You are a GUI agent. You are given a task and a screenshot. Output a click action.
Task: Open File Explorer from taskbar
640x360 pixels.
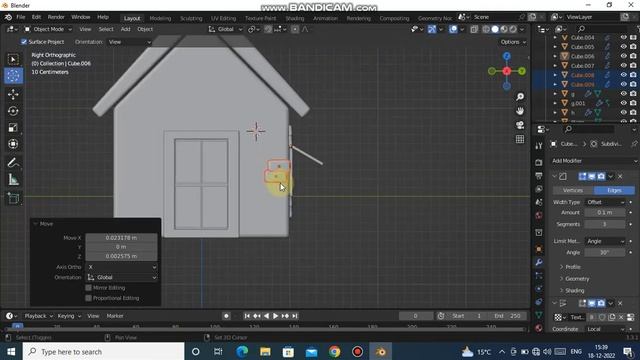coord(265,351)
